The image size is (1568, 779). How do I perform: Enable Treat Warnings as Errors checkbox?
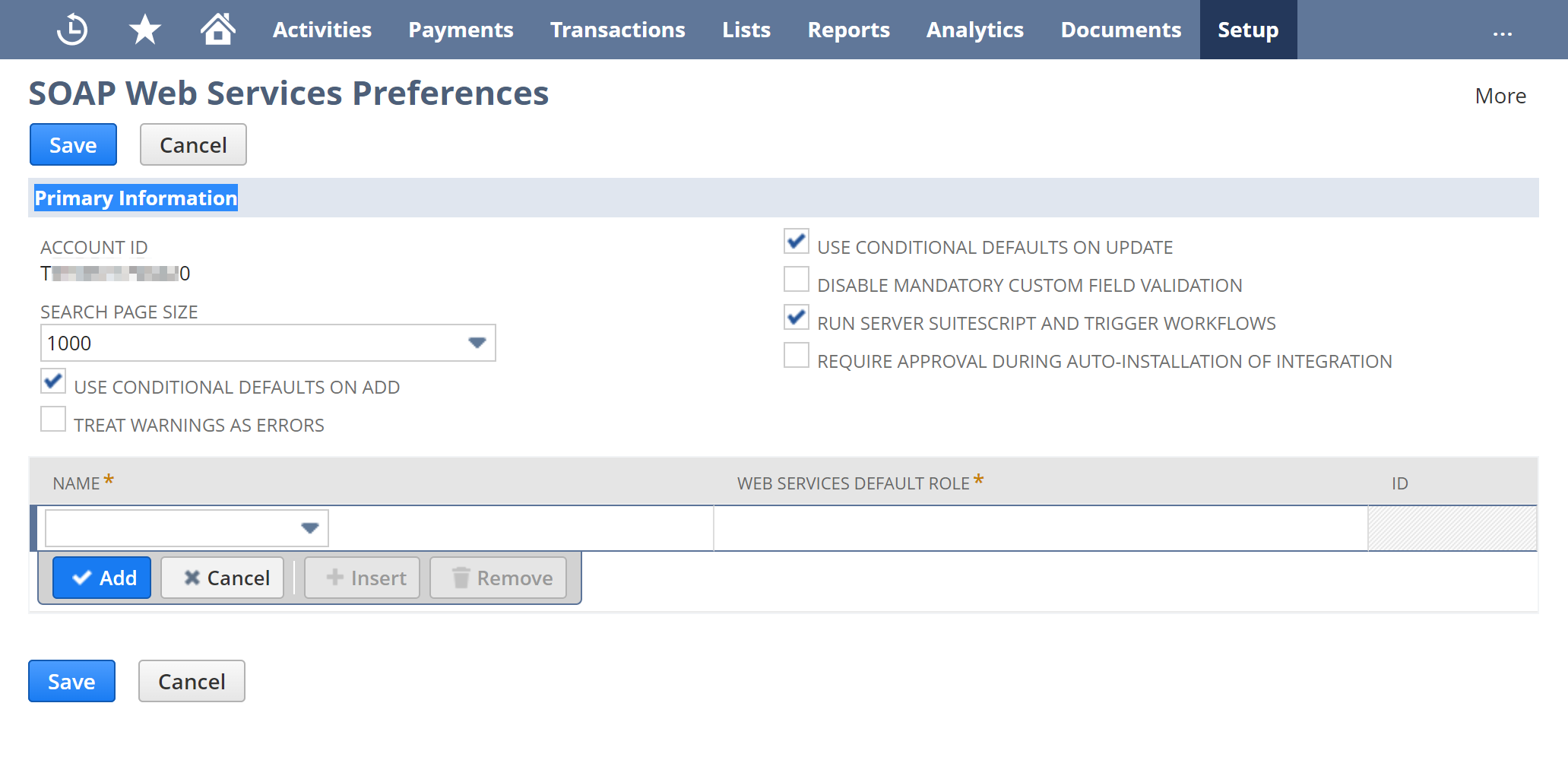point(53,420)
